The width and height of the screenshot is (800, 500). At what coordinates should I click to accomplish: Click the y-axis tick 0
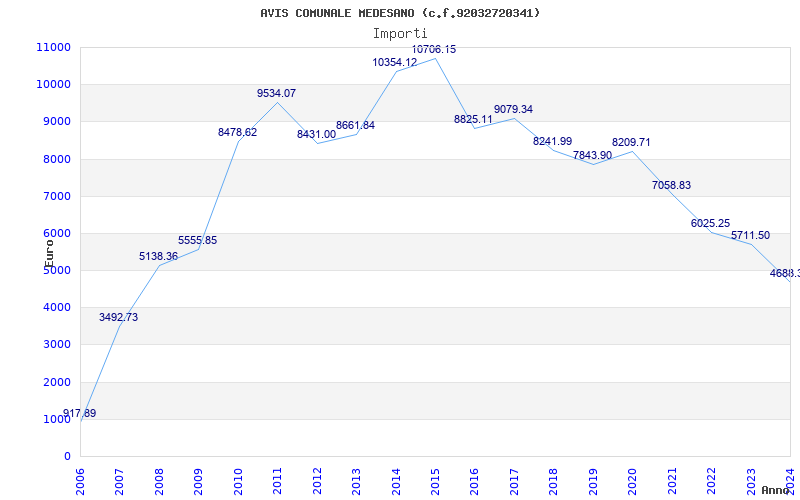(x=67, y=456)
